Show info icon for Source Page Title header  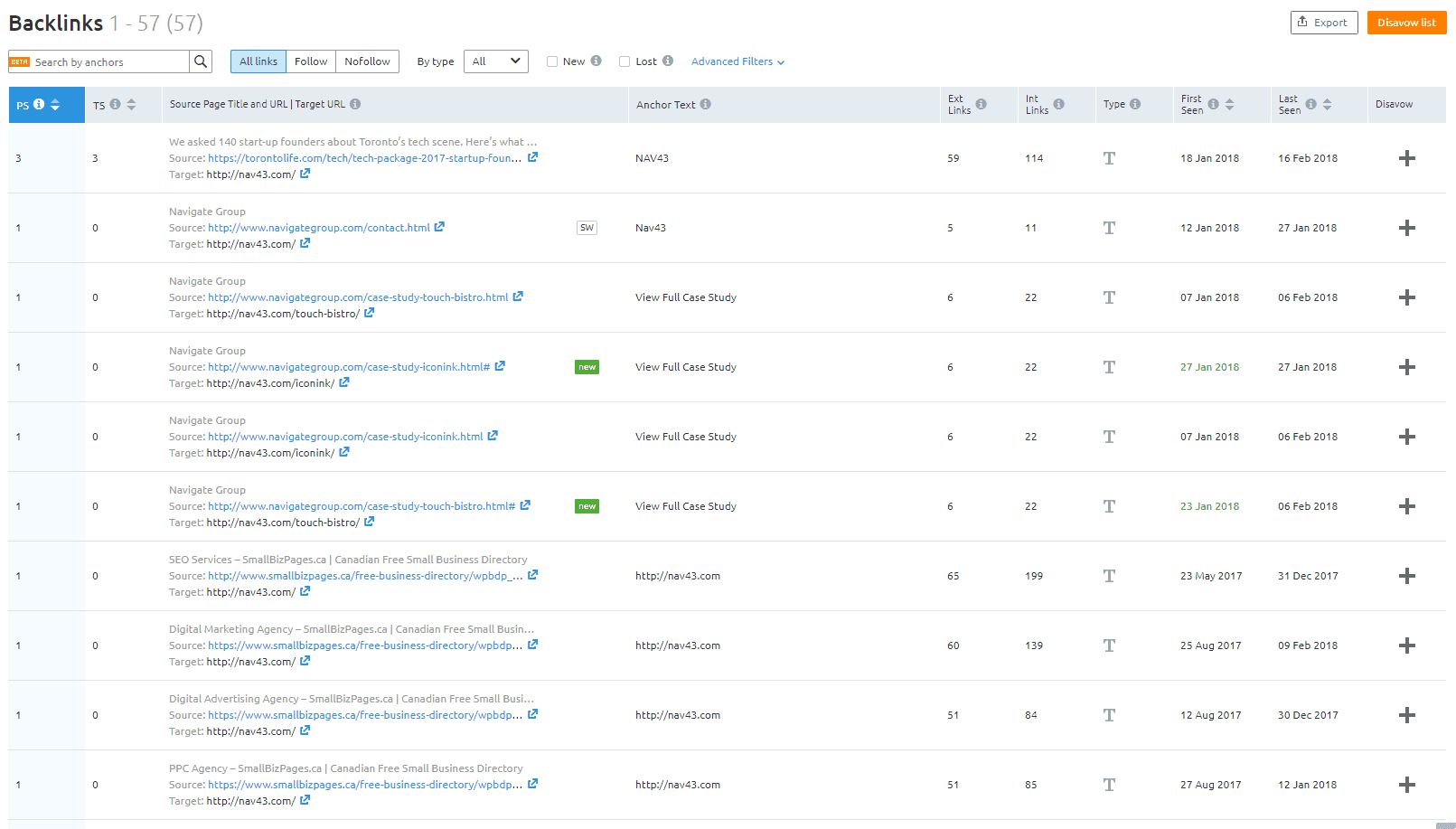(355, 104)
